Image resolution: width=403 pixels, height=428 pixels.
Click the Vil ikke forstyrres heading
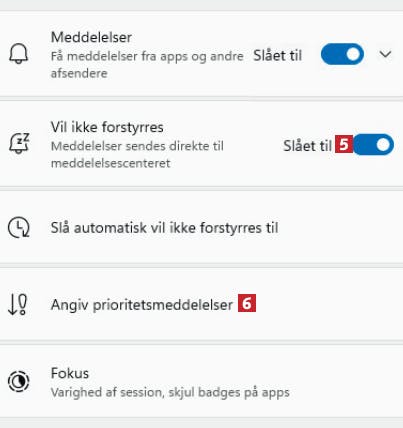107,127
